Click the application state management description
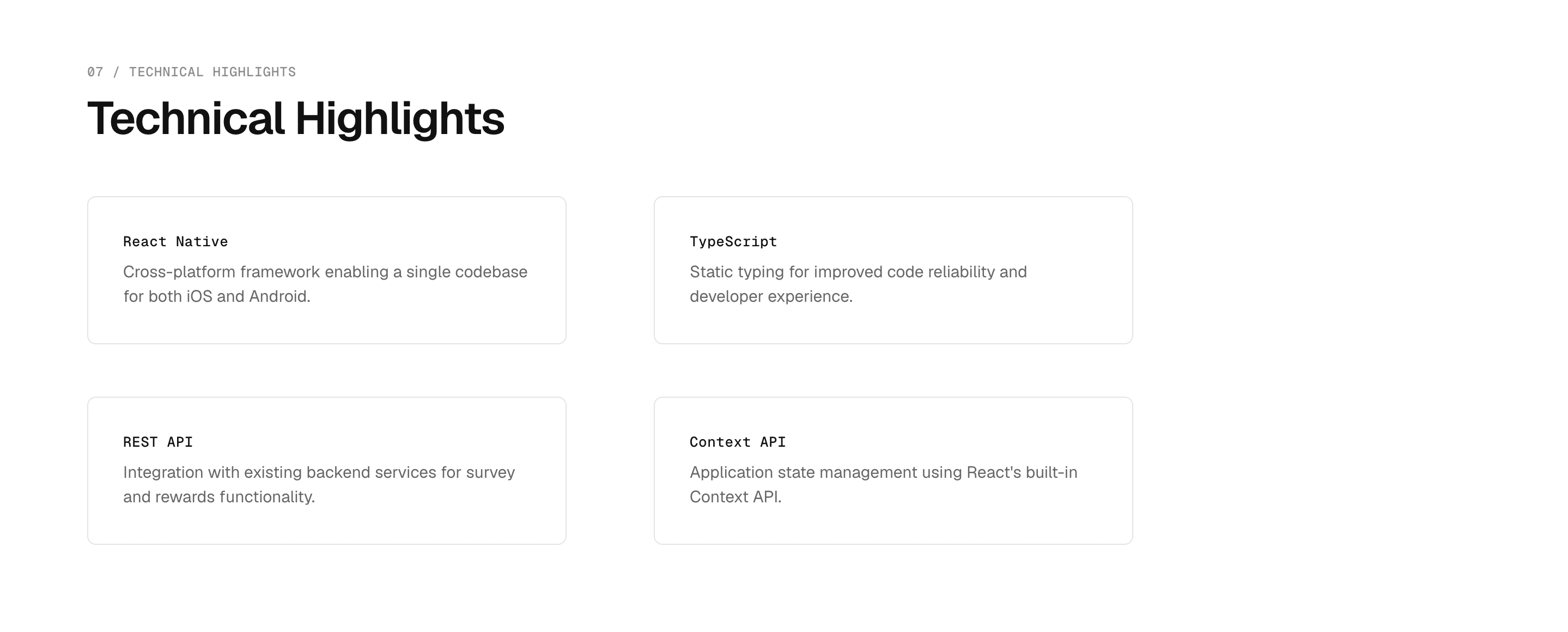Viewport: 1568px width, 632px height. [883, 485]
